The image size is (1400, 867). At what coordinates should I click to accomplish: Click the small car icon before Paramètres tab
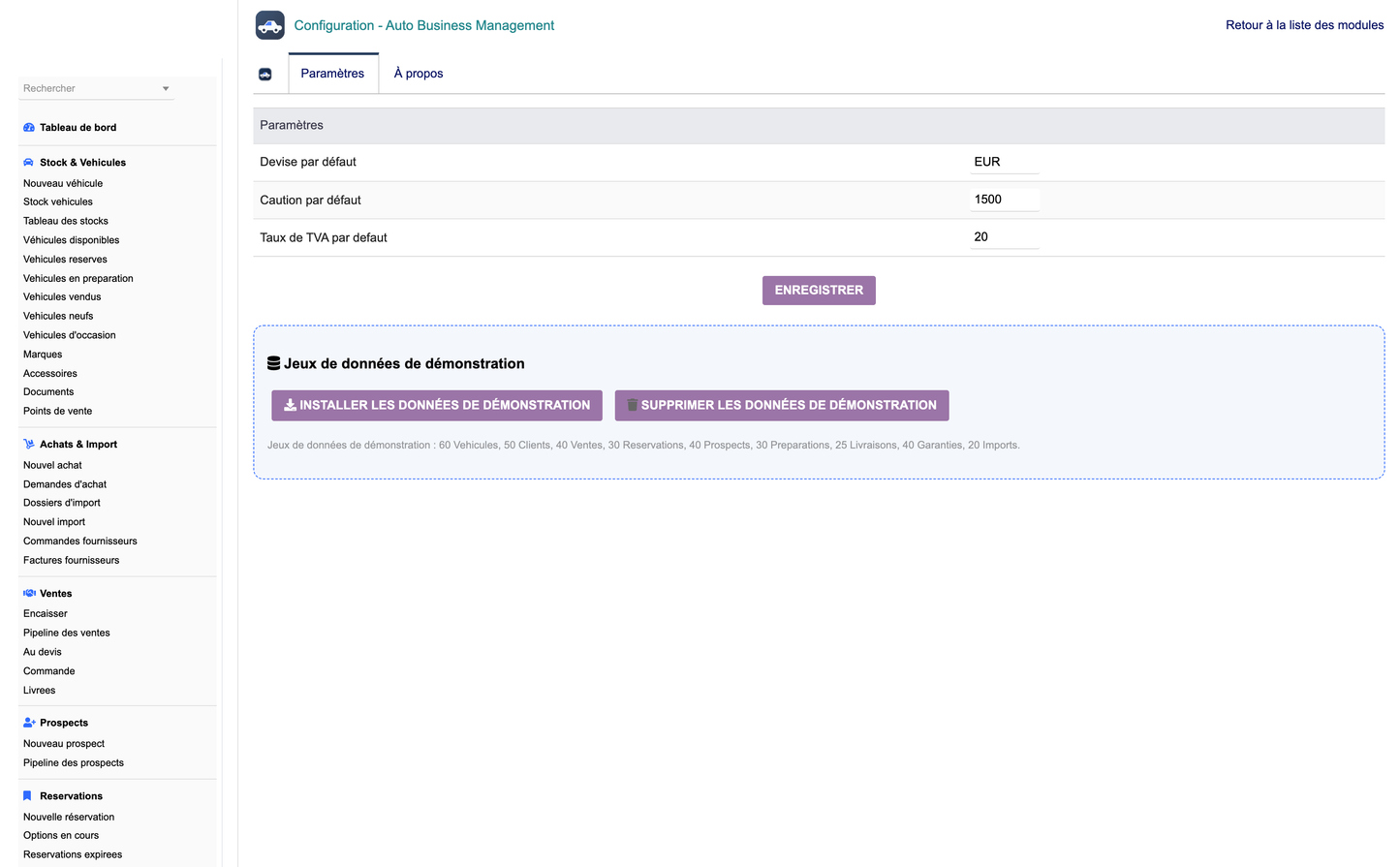pyautogui.click(x=265, y=75)
